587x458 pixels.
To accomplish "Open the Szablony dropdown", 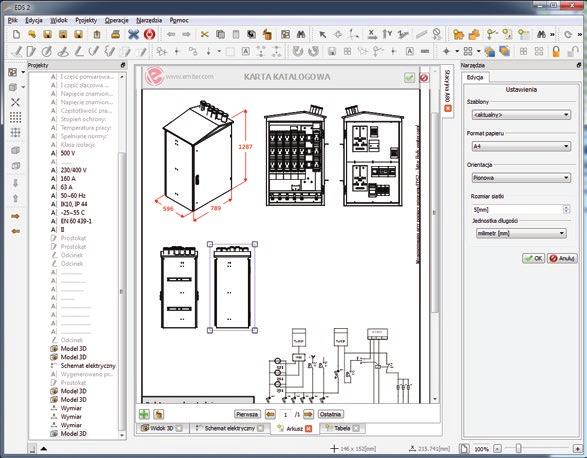I will click(x=521, y=115).
